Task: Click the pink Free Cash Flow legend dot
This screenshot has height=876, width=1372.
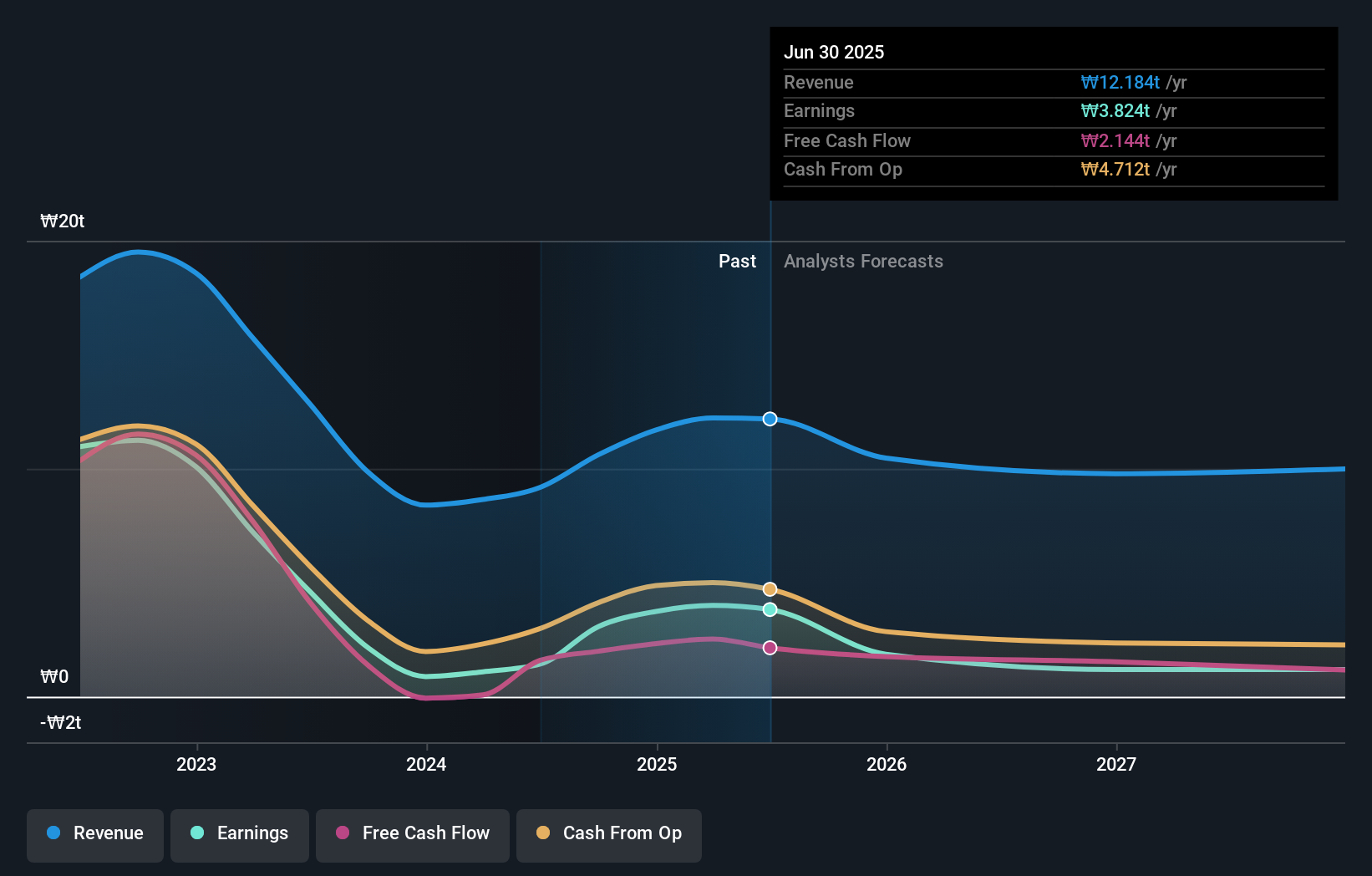Action: [342, 833]
